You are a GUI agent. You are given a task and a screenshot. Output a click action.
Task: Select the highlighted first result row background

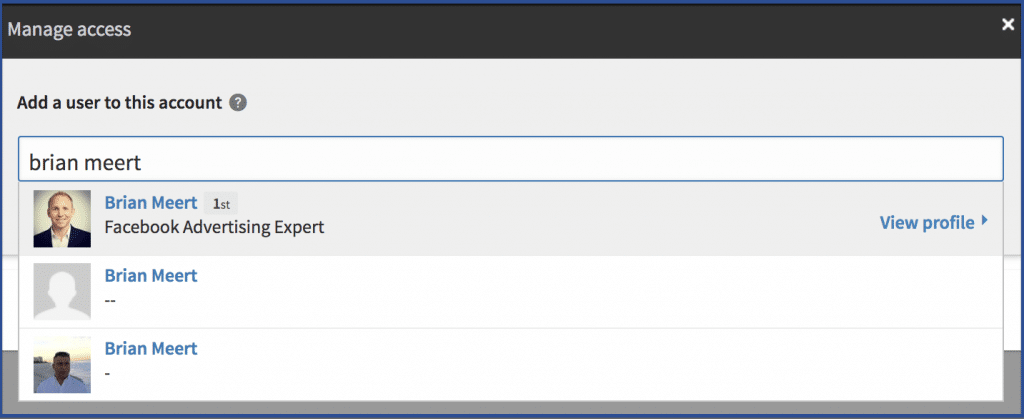click(x=511, y=219)
